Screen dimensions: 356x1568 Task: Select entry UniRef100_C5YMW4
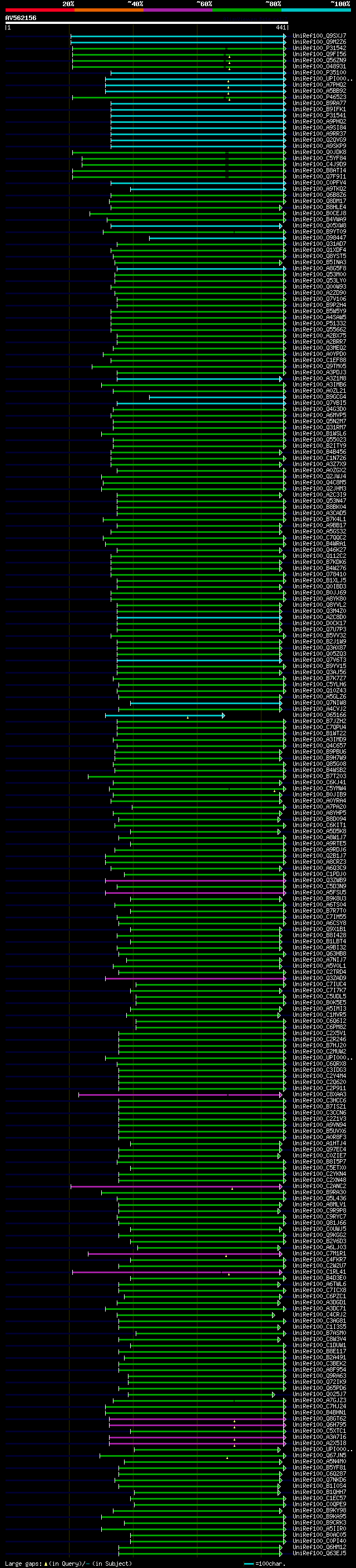(x=319, y=789)
